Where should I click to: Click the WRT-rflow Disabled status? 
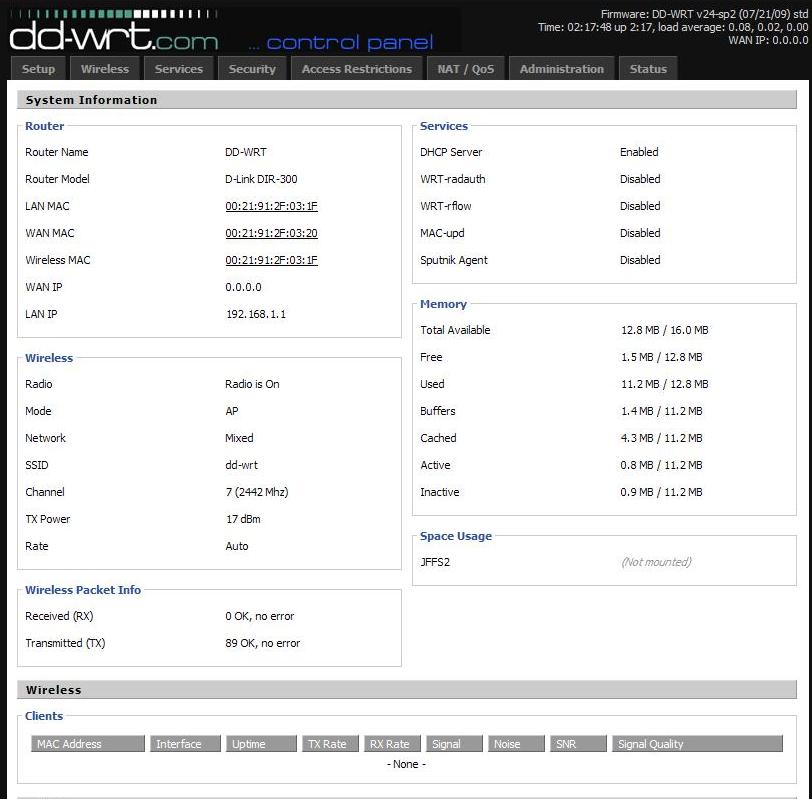coord(640,206)
